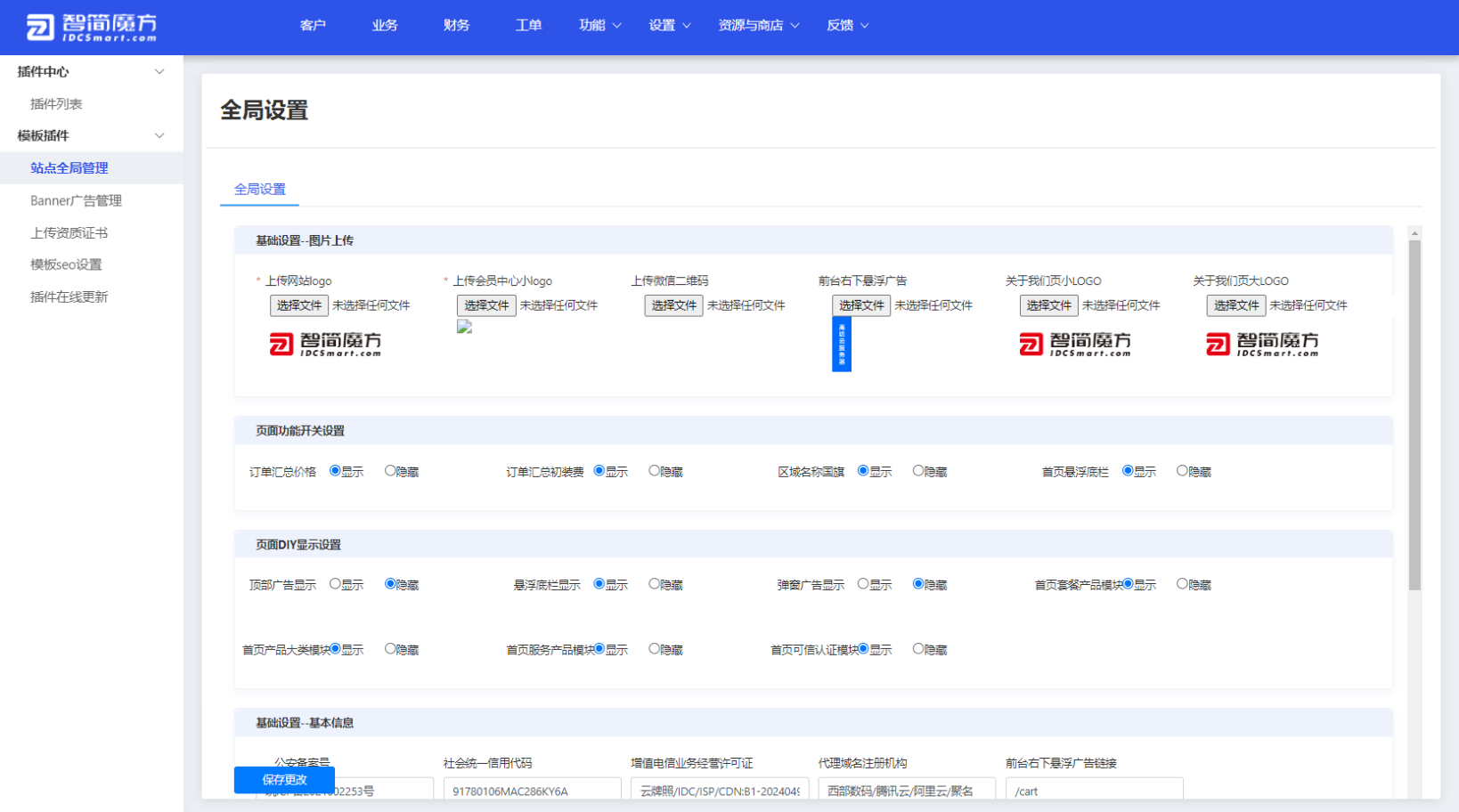Click the 关于我们页大LOGO preview image
This screenshot has width=1459, height=812.
1262,345
